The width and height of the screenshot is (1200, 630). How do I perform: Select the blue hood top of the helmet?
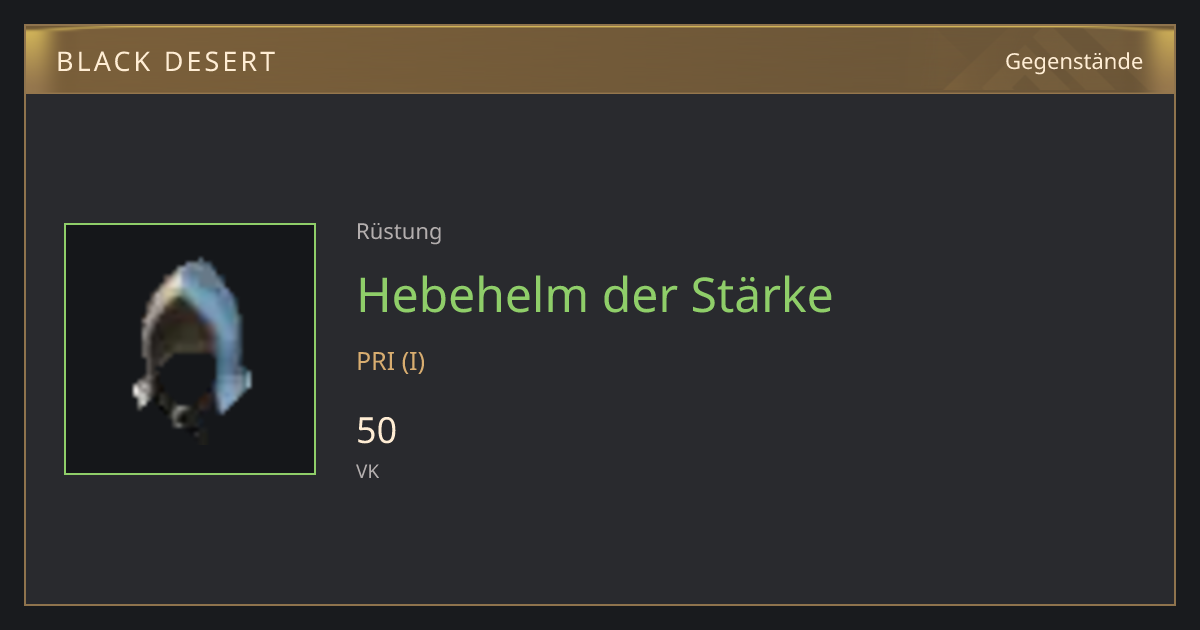tap(200, 290)
